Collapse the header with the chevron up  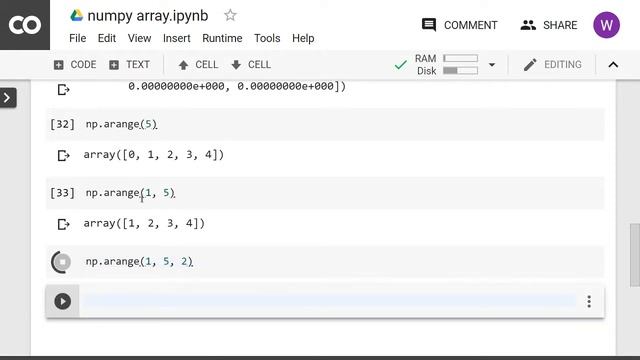[x=613, y=64]
